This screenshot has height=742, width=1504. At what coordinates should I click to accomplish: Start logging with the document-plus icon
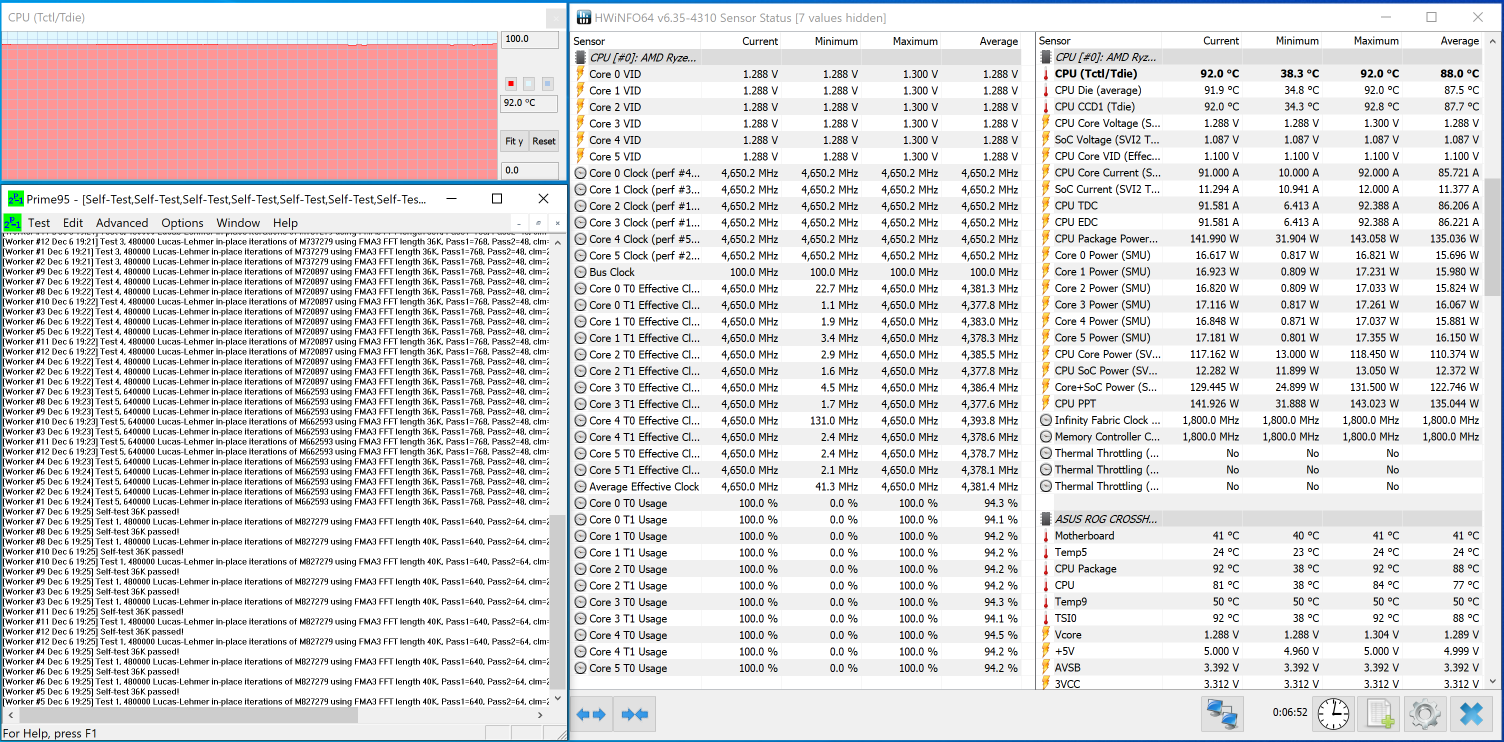(x=1379, y=714)
